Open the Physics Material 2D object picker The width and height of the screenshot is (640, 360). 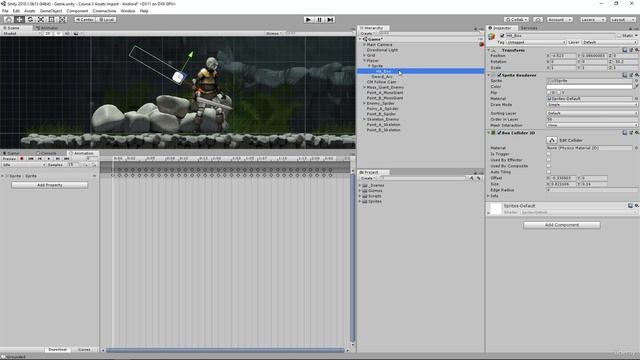coord(636,148)
